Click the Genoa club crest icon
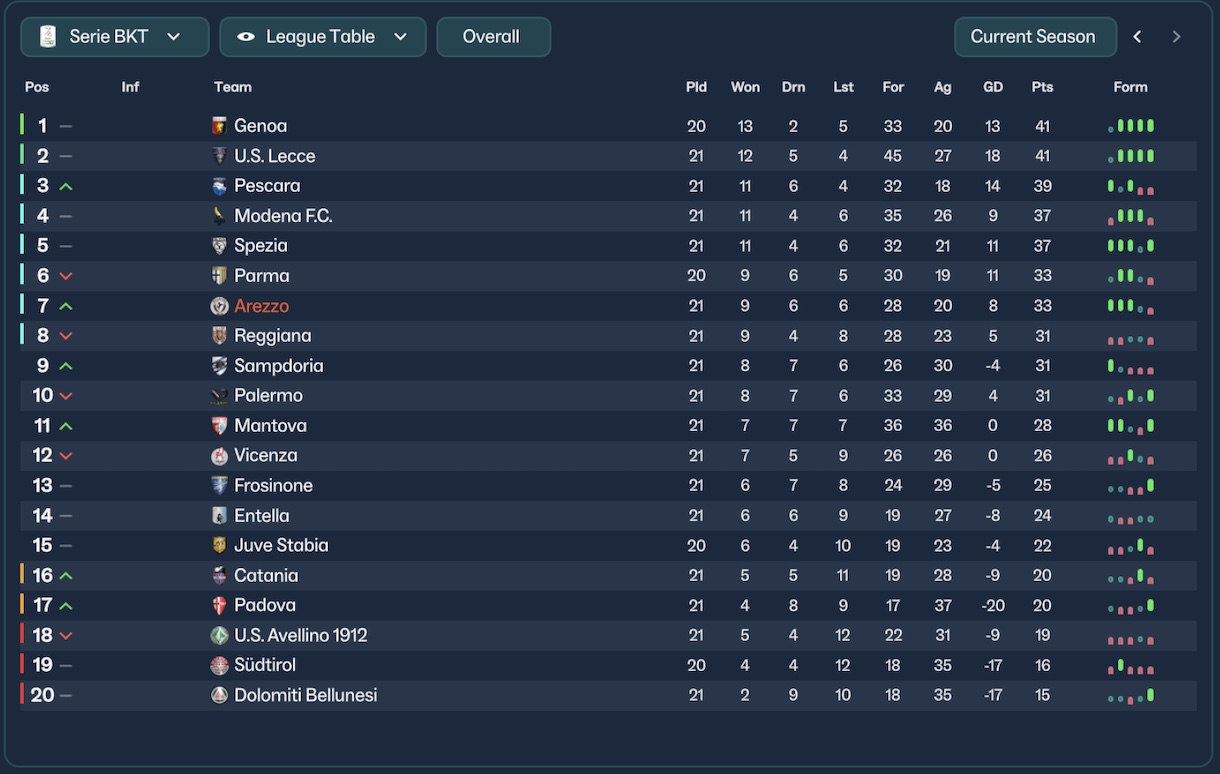Screen dimensions: 1220x774 pyautogui.click(x=220, y=126)
